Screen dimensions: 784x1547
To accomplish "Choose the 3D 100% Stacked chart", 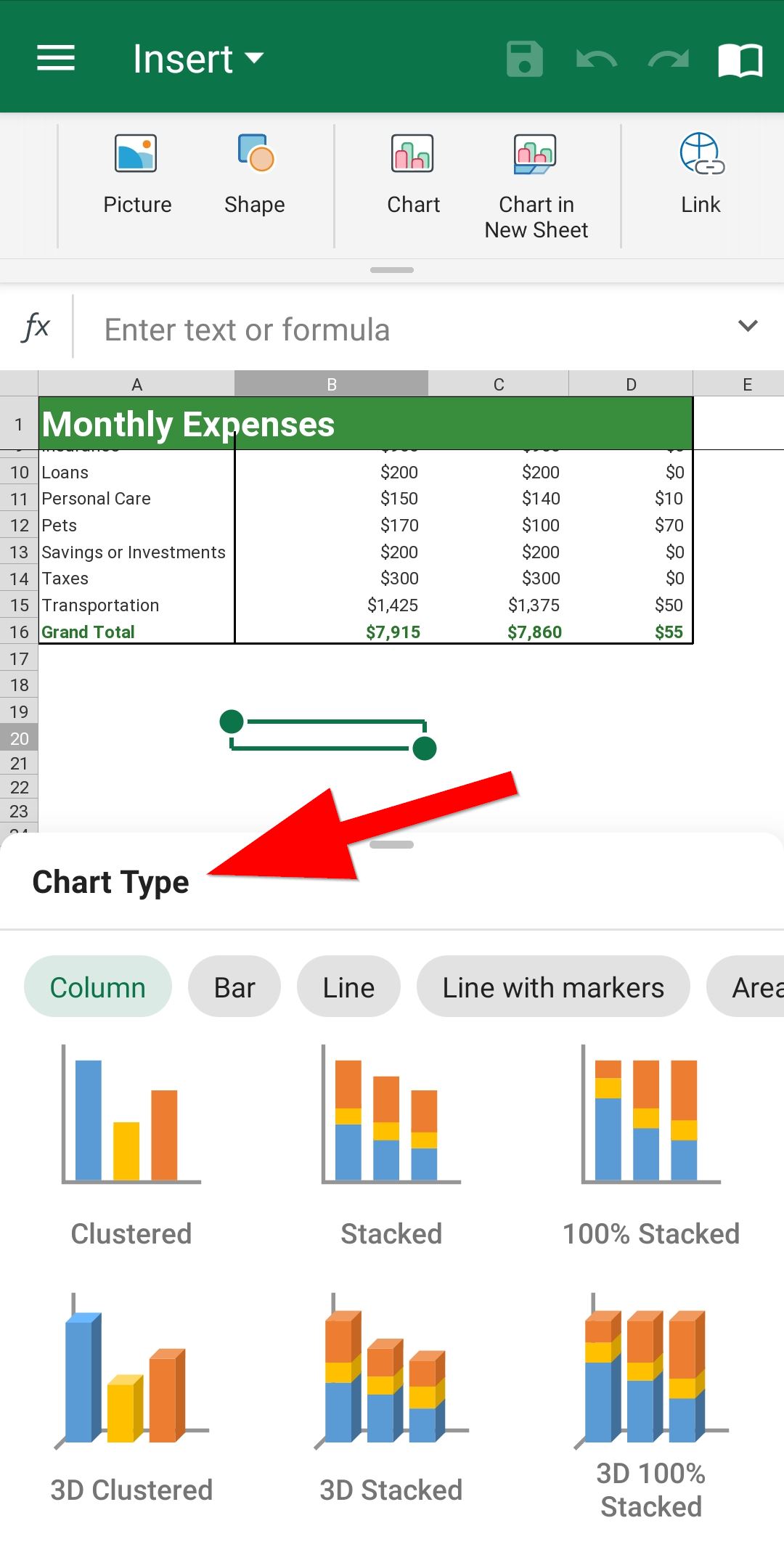I will pyautogui.click(x=651, y=1405).
